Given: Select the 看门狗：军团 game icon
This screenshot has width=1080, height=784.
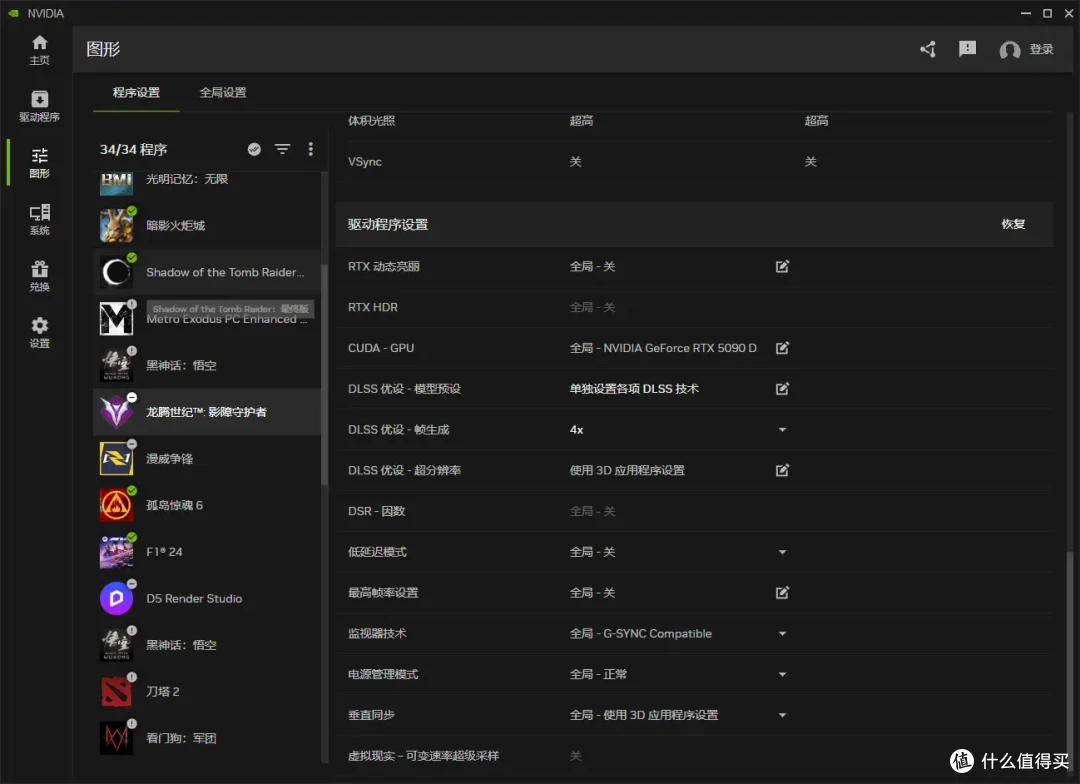Looking at the screenshot, I should [x=116, y=738].
